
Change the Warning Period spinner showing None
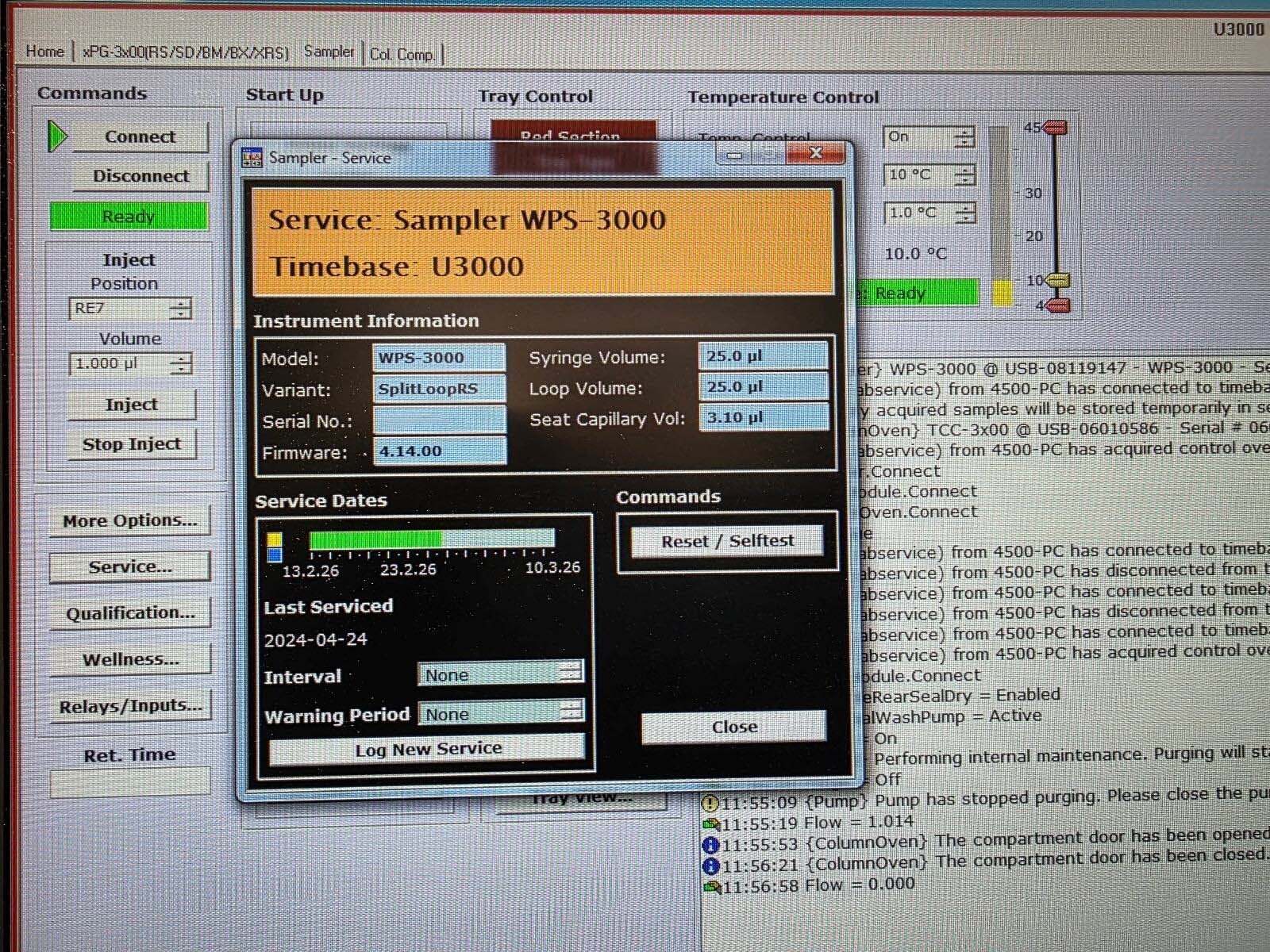pyautogui.click(x=570, y=711)
